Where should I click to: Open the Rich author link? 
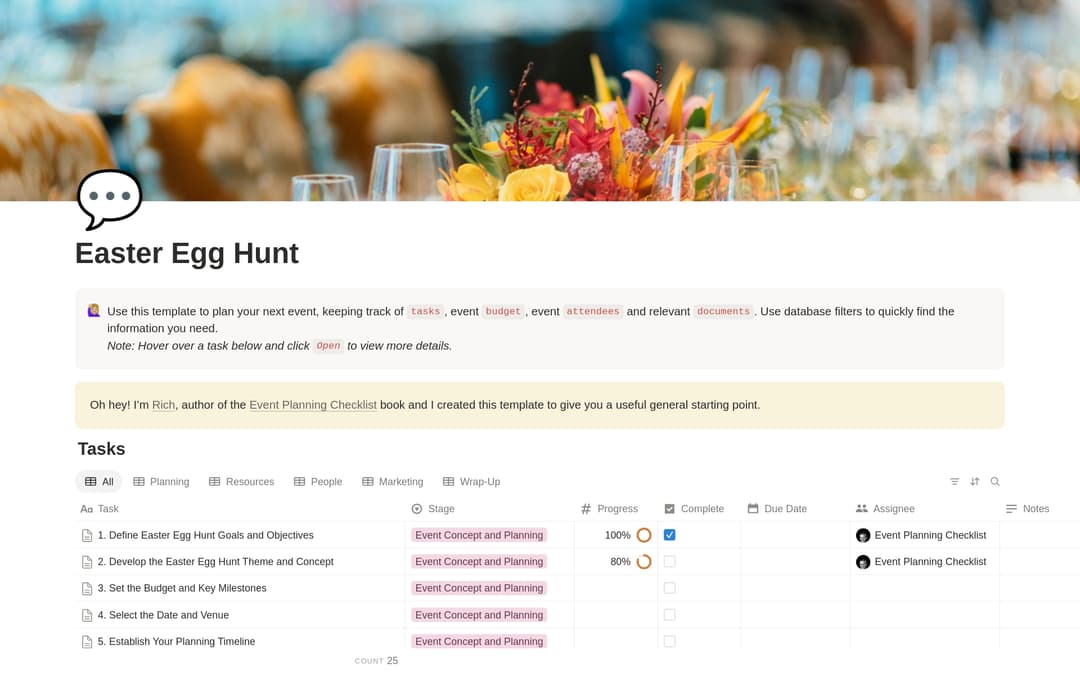(163, 405)
